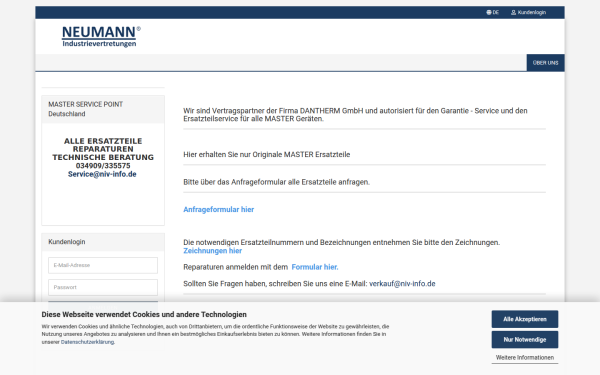600x375 pixels.
Task: Open Weitere Informationen cookie settings
Action: tap(525, 357)
